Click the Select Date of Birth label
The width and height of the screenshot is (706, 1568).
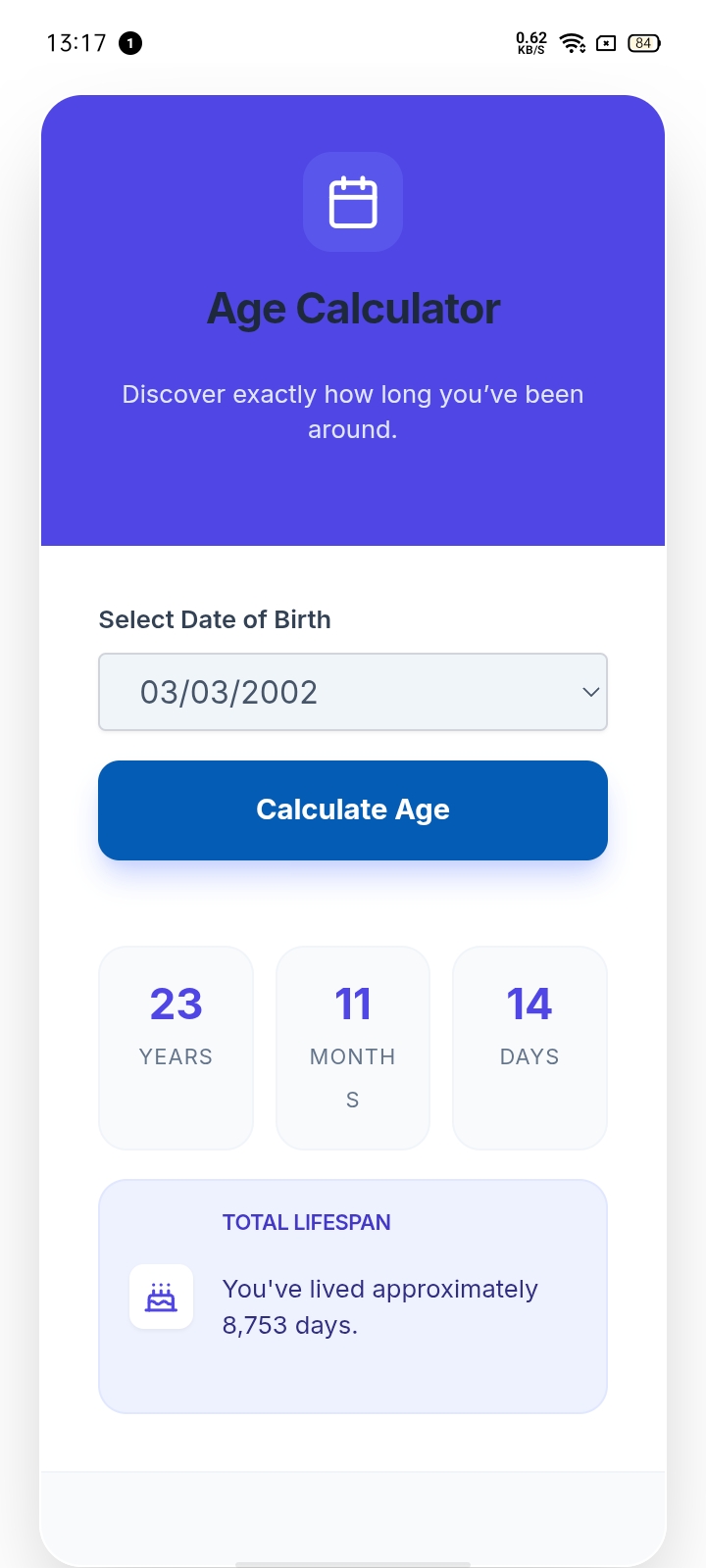[x=214, y=619]
